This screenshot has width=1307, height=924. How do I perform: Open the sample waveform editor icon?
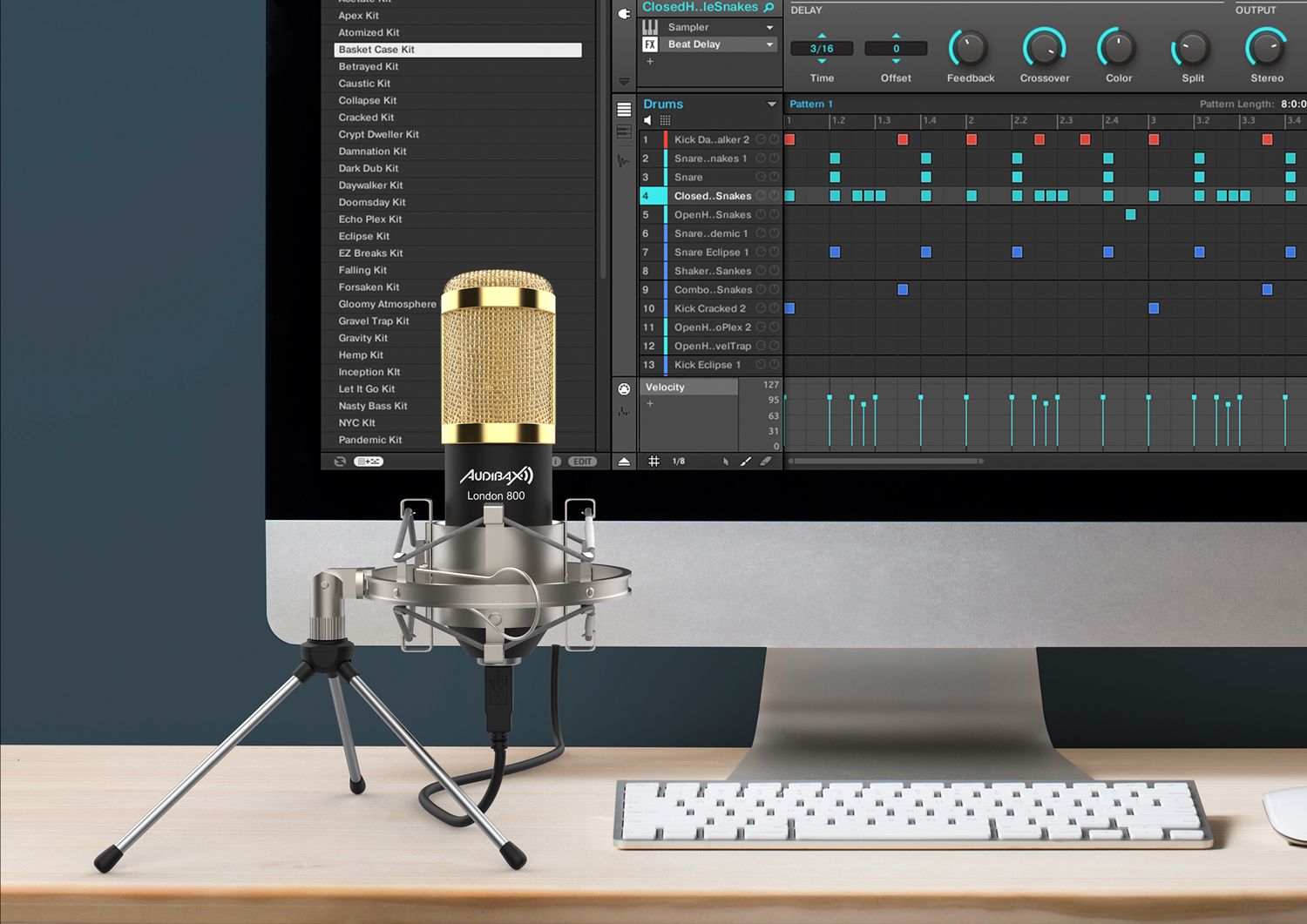[x=624, y=161]
